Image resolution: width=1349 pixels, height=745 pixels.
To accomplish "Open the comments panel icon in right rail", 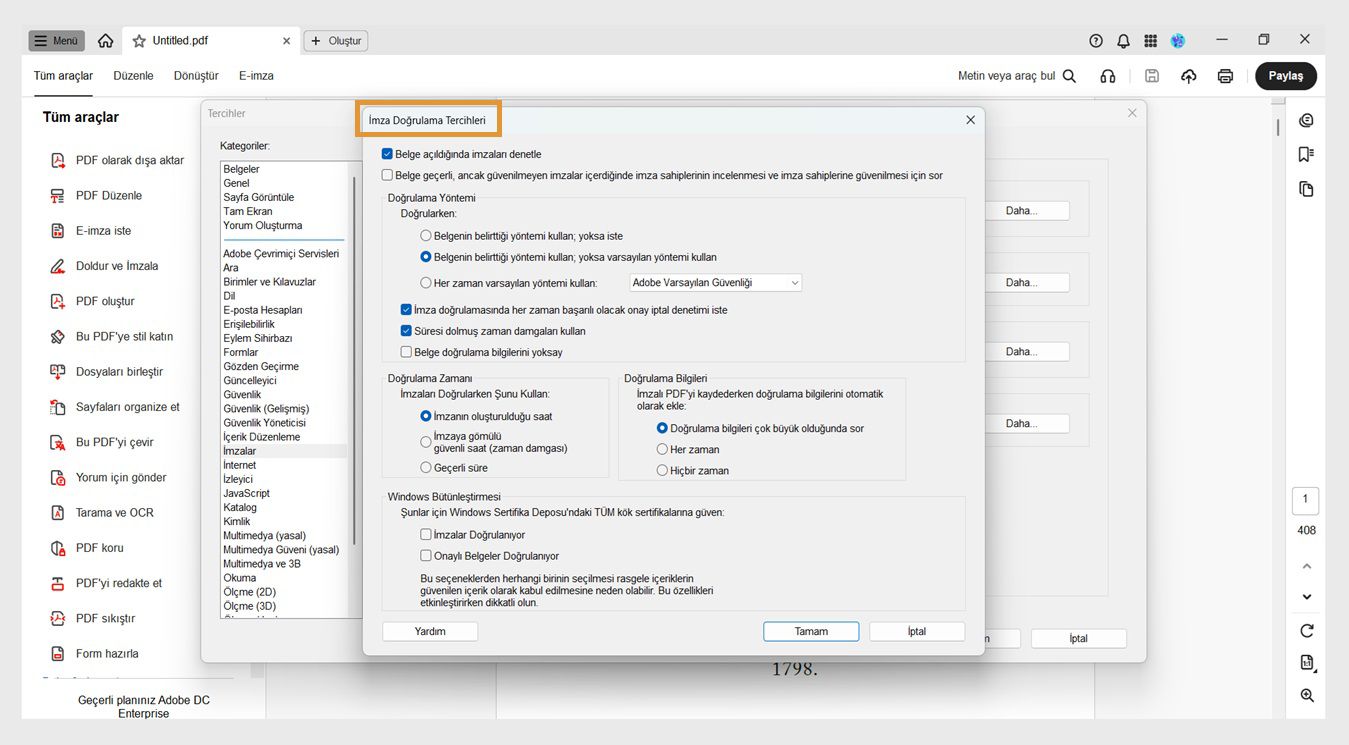I will point(1306,121).
